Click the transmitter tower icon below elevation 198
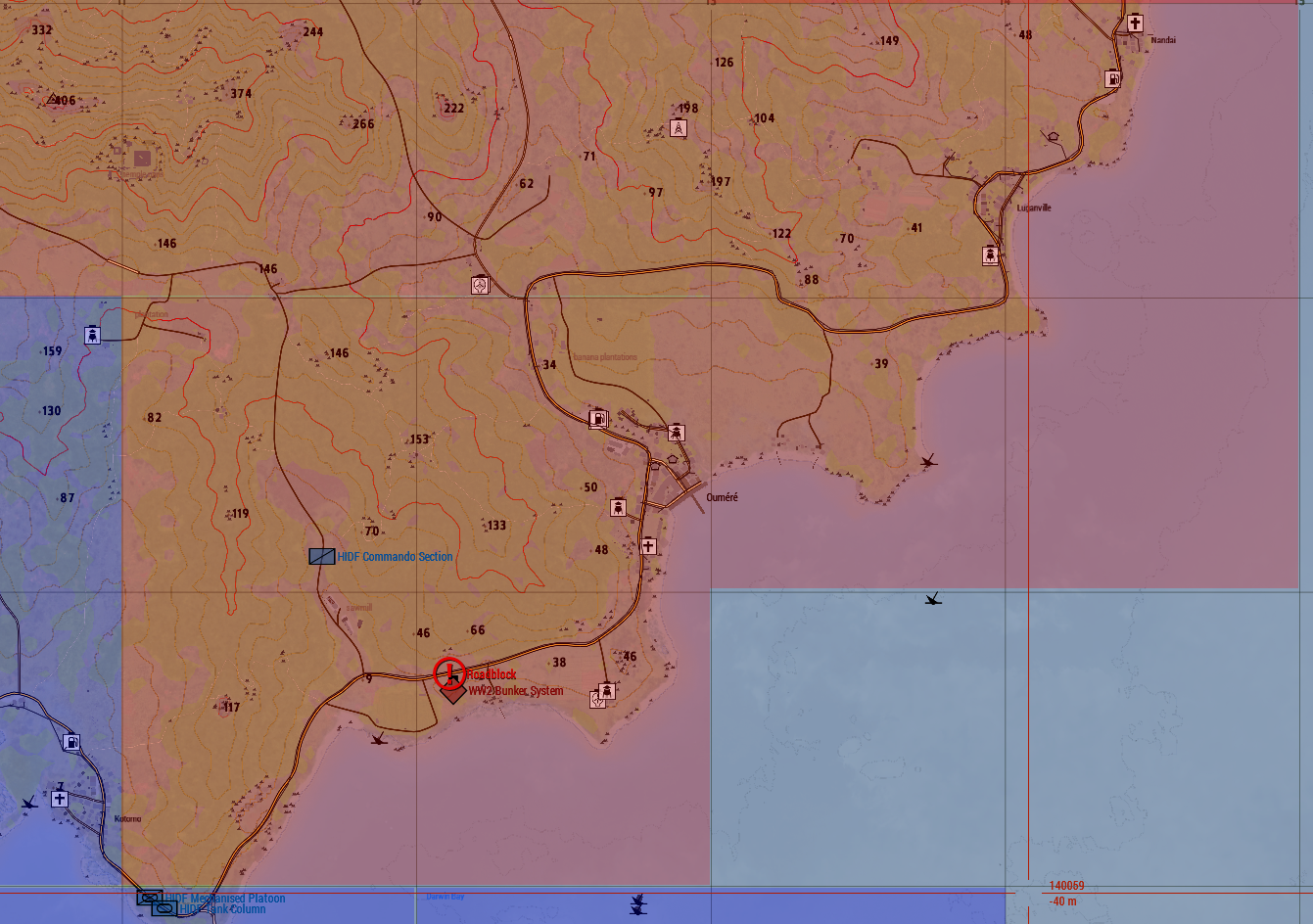 [x=678, y=128]
